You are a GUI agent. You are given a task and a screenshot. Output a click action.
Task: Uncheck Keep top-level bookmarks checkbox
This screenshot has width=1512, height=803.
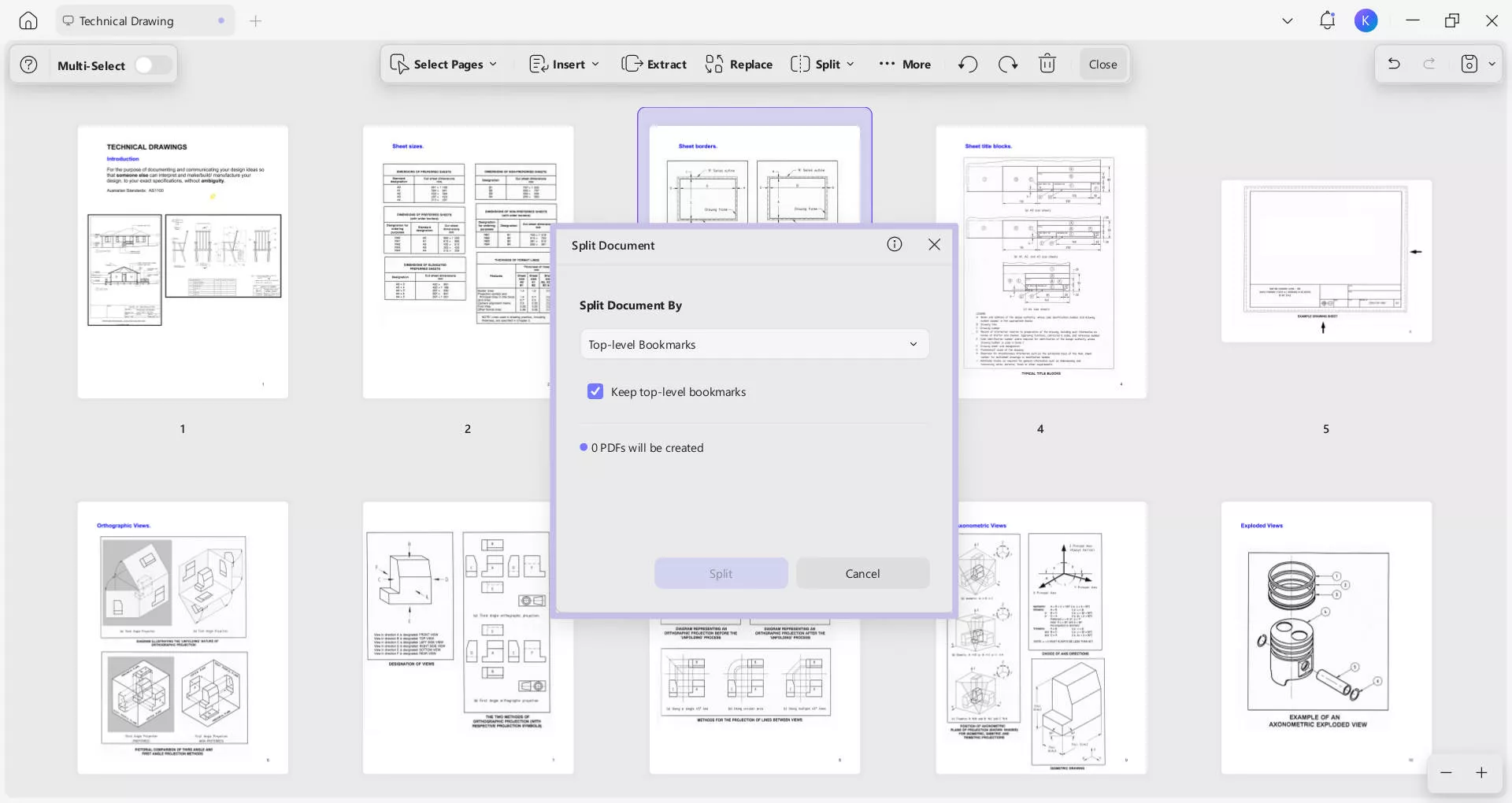coord(595,391)
